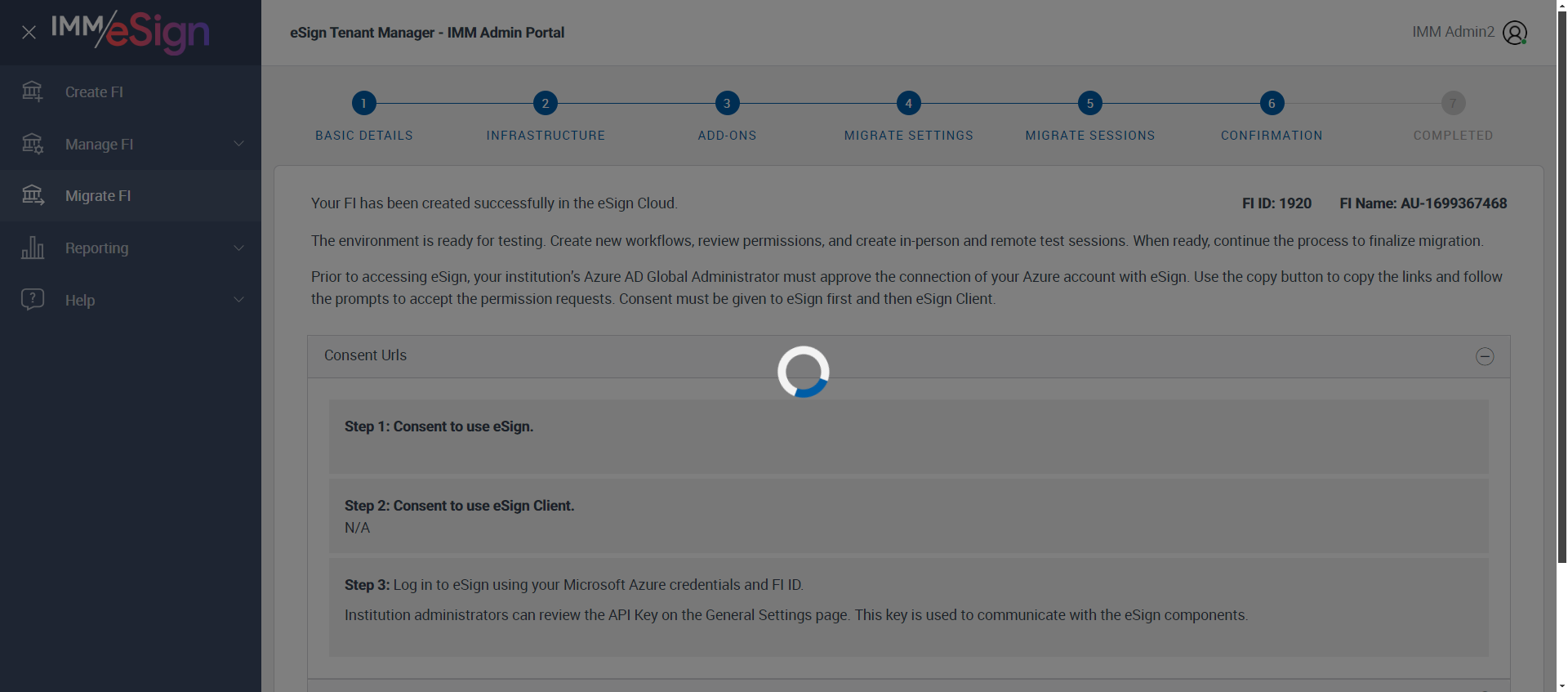Click the Reporting bar chart icon
Viewport: 1568px width, 692px height.
(33, 248)
